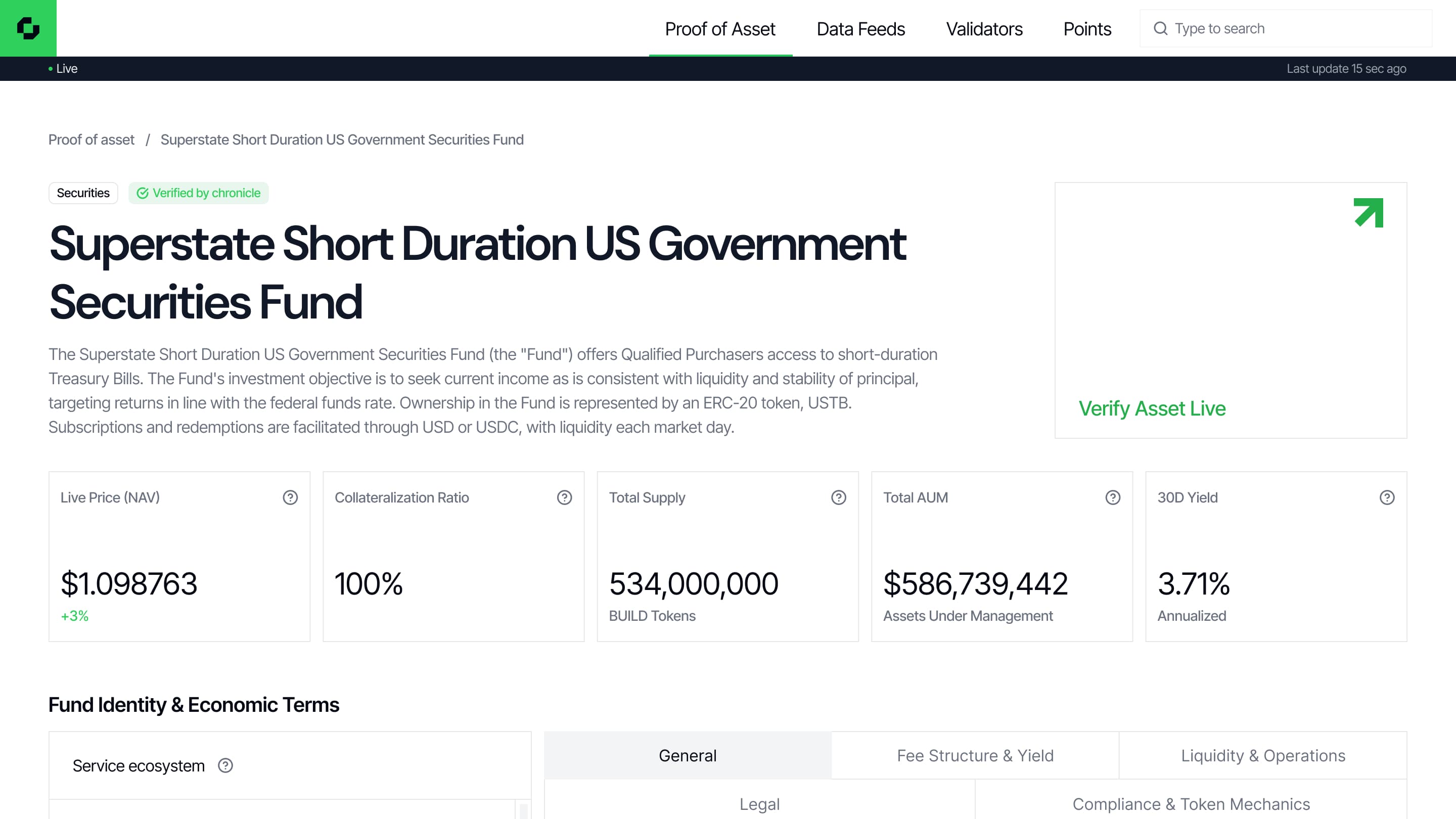The image size is (1456, 819).
Task: Open the Validators page
Action: [x=984, y=29]
